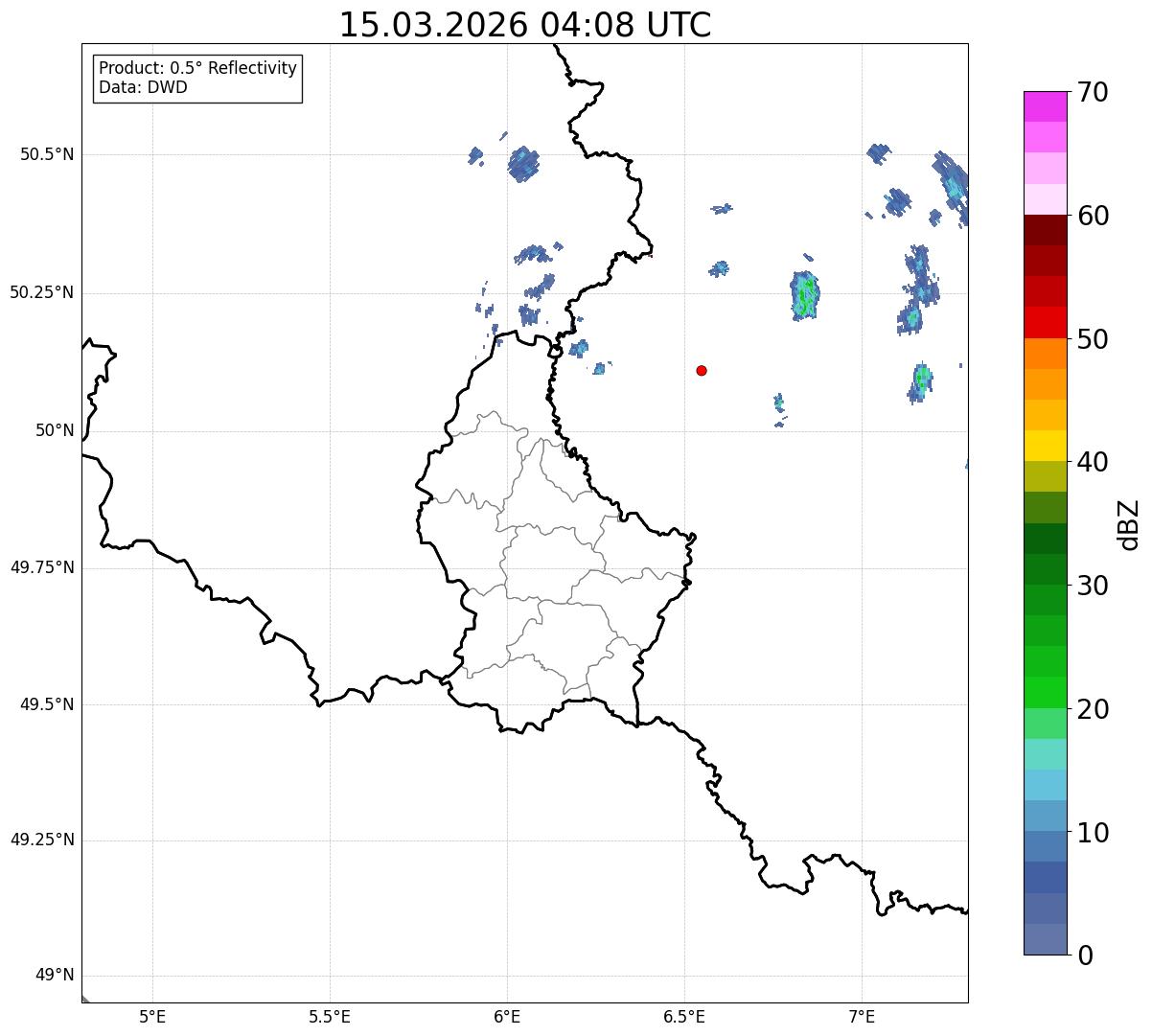Click the 6.5°E longitude tick label
The width and height of the screenshot is (1152, 1036).
(684, 1016)
